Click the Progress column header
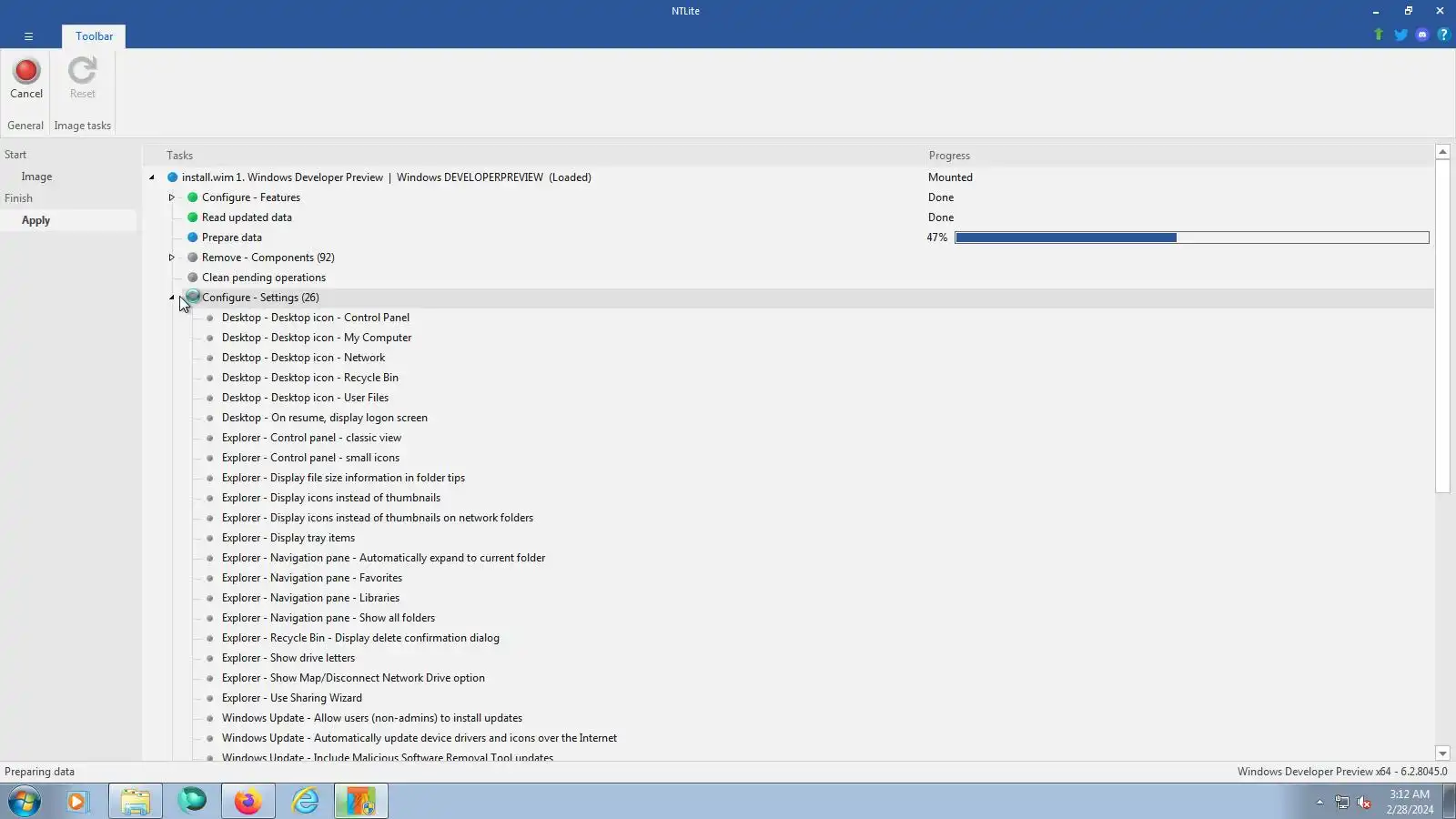Image resolution: width=1456 pixels, height=819 pixels. tap(949, 156)
